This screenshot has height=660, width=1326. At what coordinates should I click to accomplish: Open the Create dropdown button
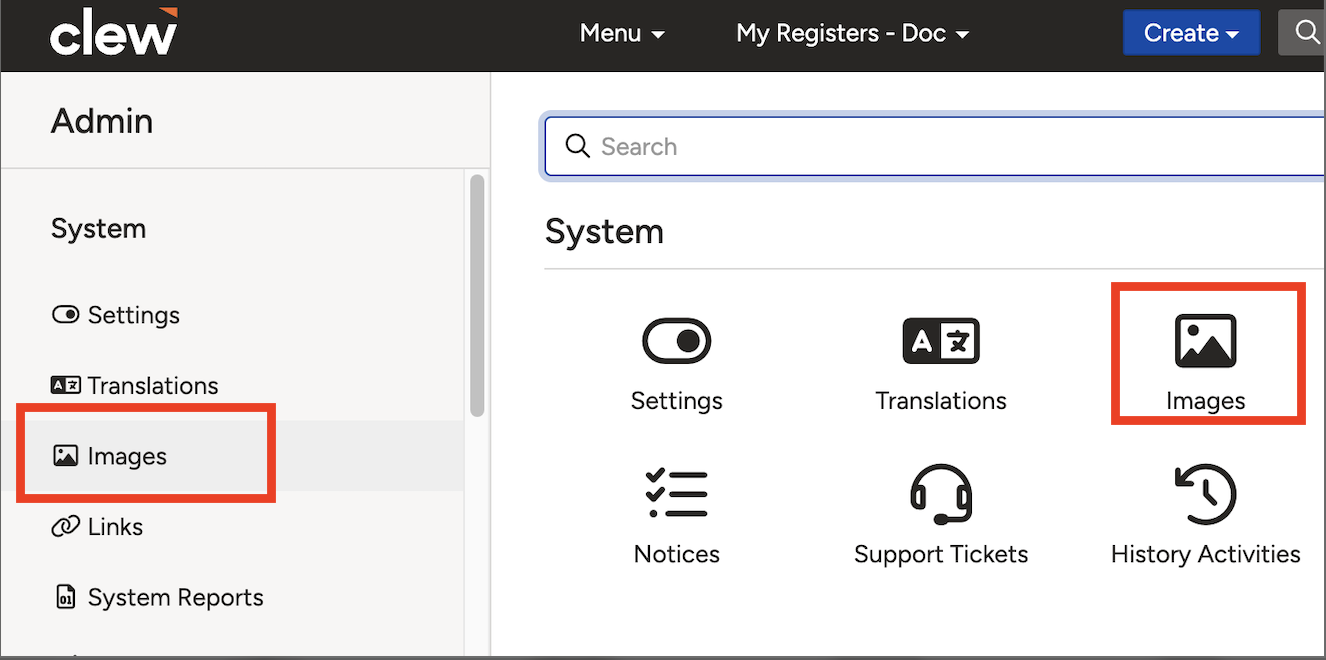point(1191,33)
